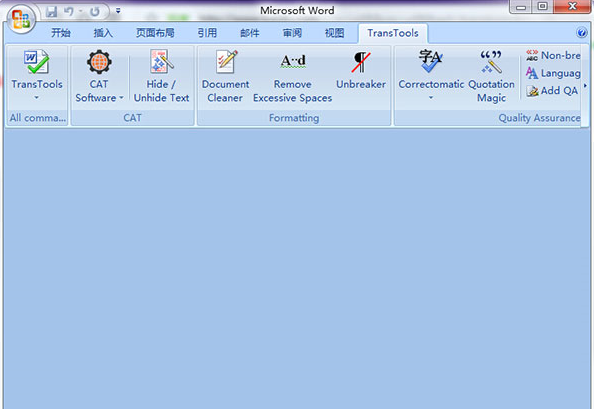The image size is (594, 409).
Task: Minimize the Microsoft Word window
Action: (x=522, y=7)
